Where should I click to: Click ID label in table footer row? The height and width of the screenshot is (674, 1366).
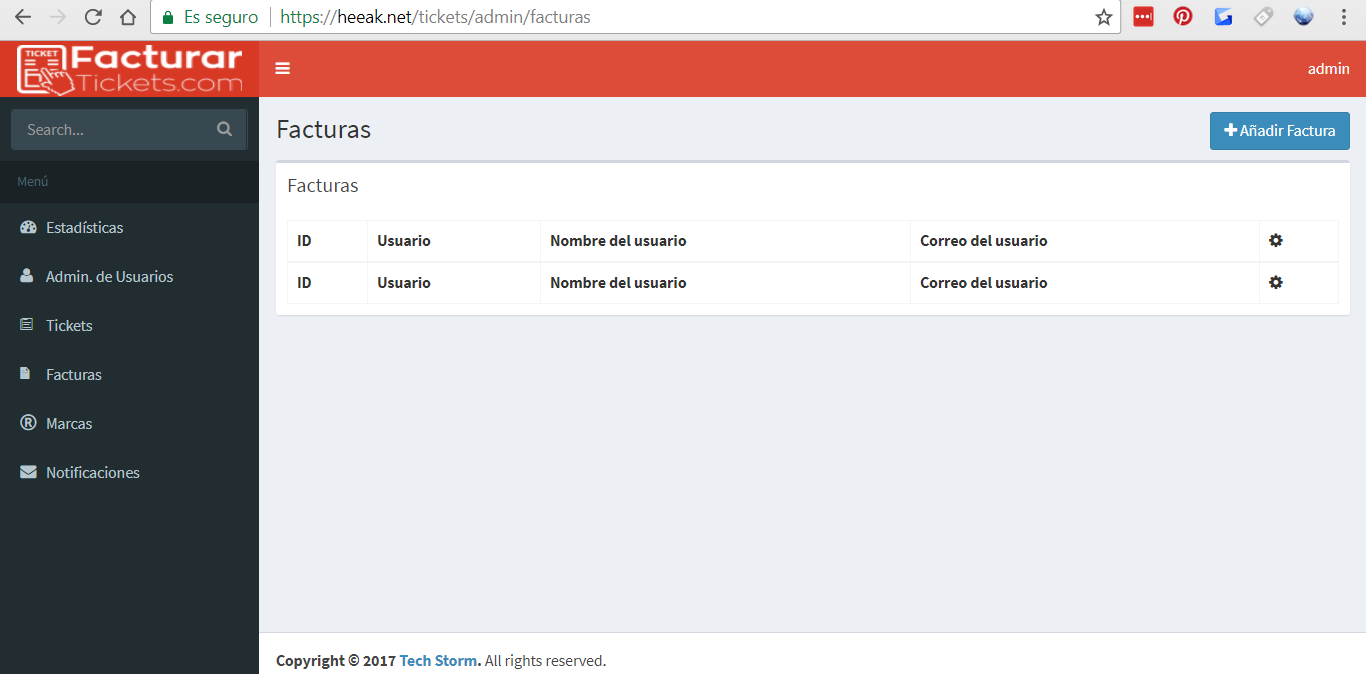[304, 282]
